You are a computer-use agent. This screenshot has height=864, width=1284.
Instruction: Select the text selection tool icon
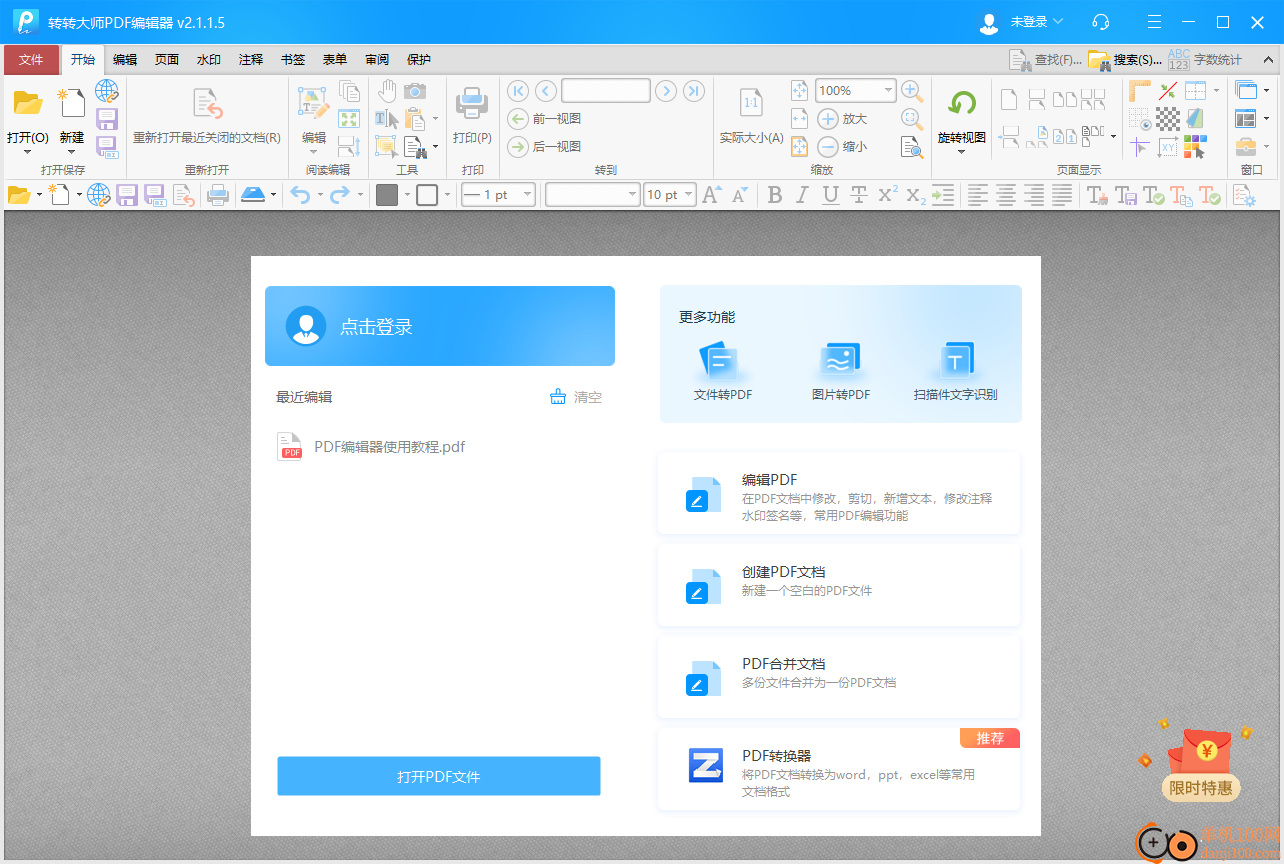tap(387, 119)
